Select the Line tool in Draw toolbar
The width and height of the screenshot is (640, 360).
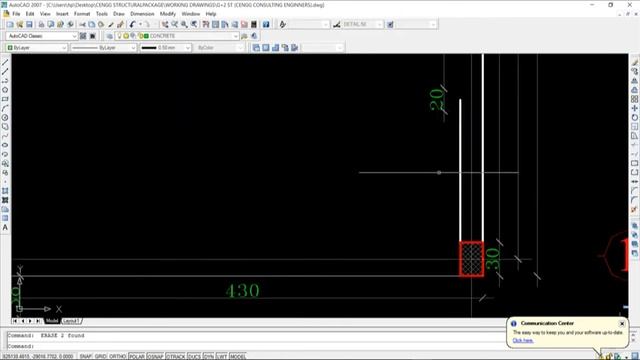(x=5, y=62)
